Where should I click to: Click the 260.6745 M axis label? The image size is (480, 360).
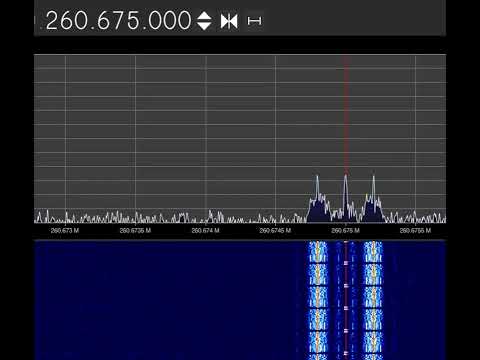click(275, 230)
